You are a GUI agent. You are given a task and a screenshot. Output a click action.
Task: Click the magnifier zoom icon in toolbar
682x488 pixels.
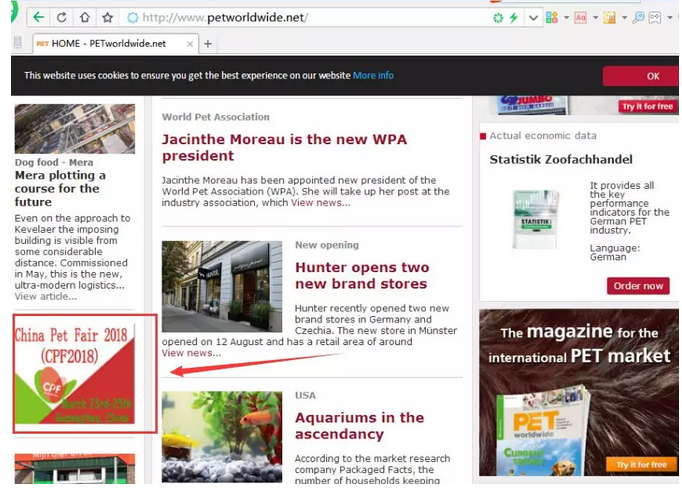pos(637,17)
